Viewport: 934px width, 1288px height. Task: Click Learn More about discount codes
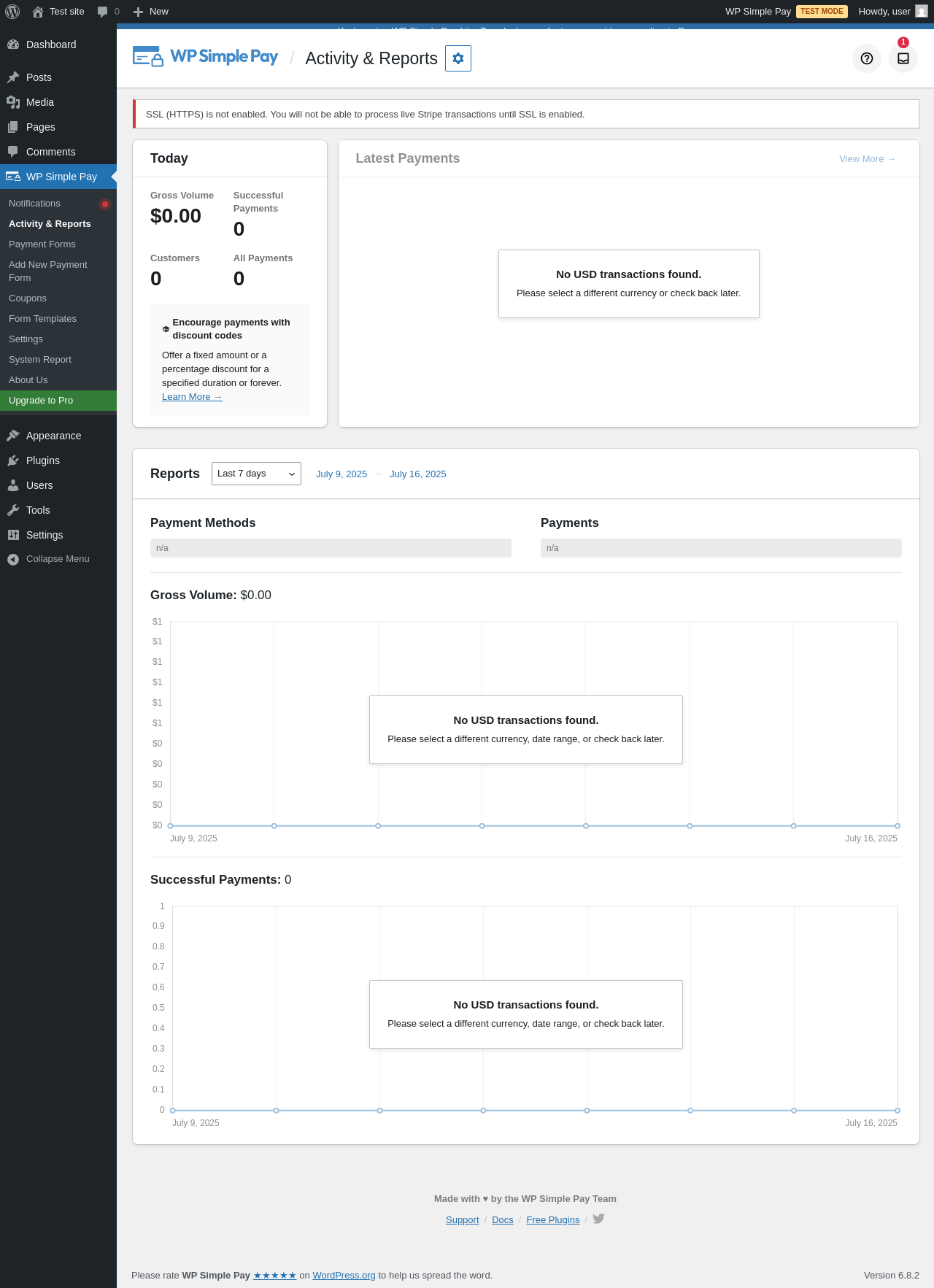[x=192, y=397]
